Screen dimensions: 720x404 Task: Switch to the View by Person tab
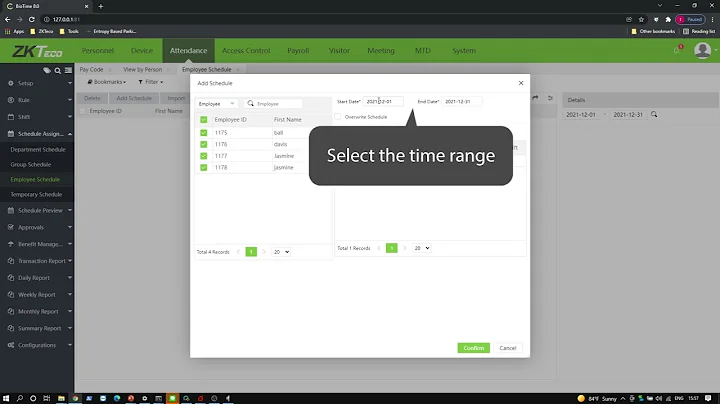coord(142,70)
